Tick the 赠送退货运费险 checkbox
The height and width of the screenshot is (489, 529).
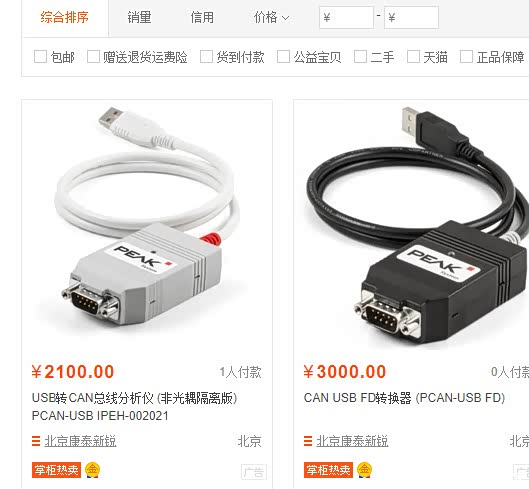93,57
